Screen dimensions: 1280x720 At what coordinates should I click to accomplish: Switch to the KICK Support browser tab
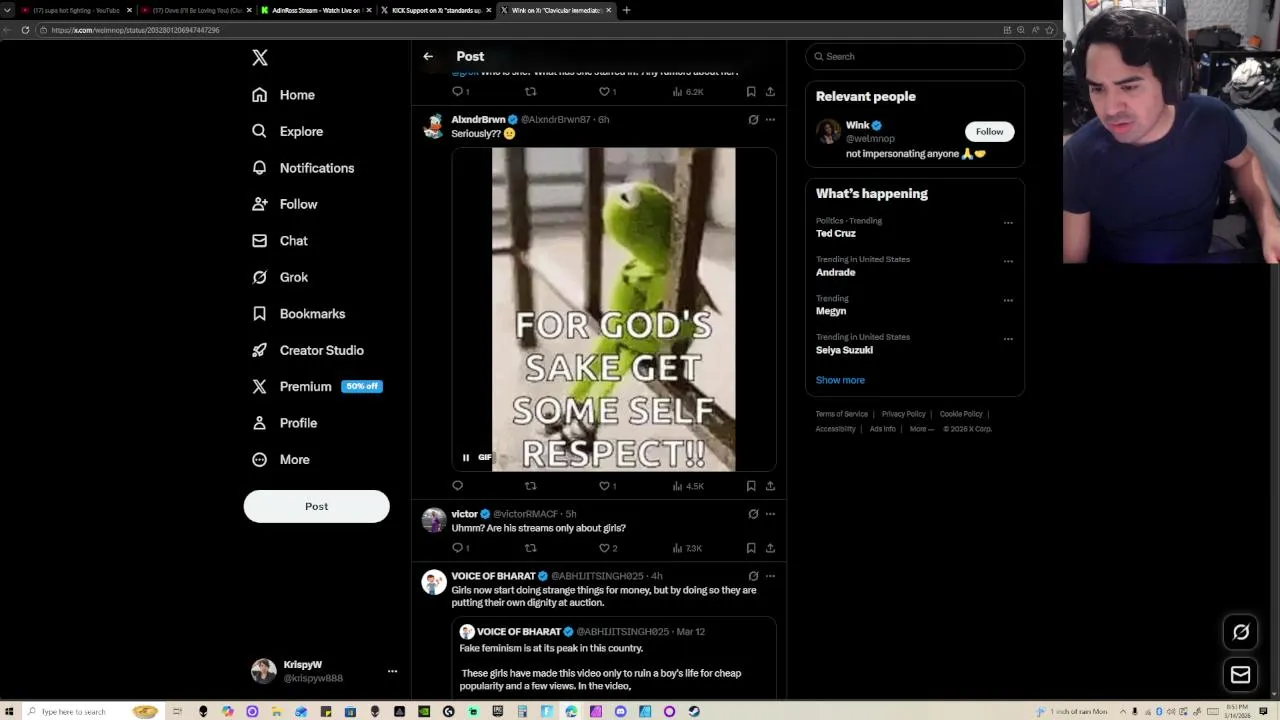[x=435, y=10]
